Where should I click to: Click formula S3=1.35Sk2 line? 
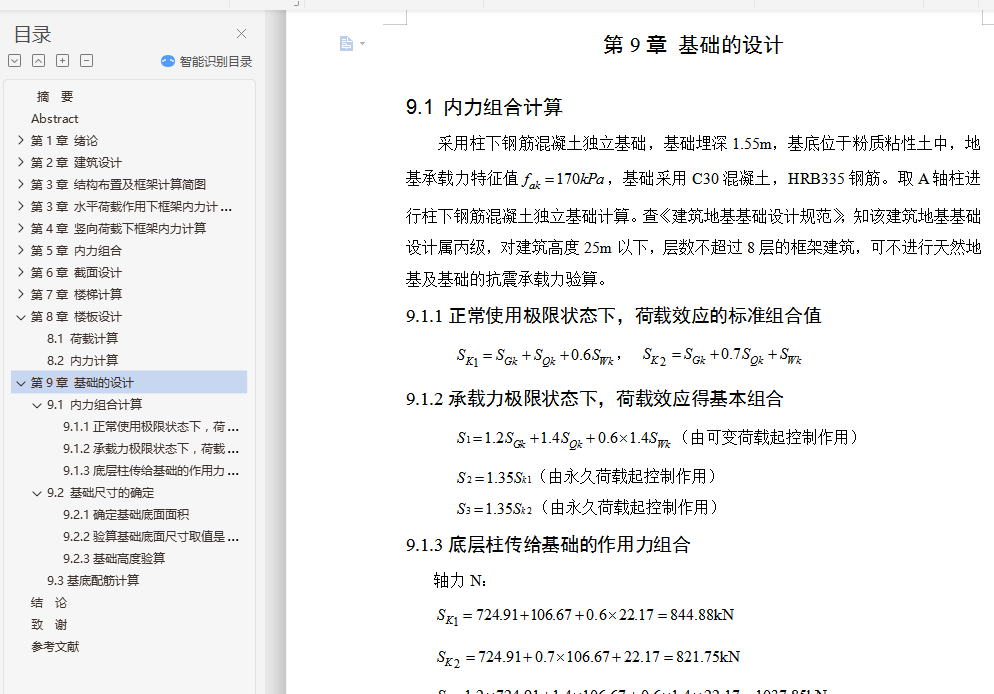tap(588, 508)
